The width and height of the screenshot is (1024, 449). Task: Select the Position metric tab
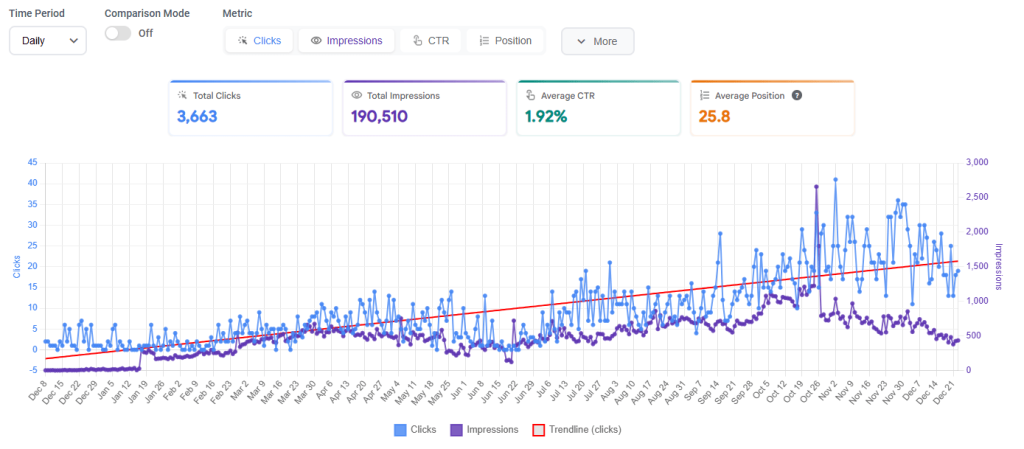pos(505,41)
